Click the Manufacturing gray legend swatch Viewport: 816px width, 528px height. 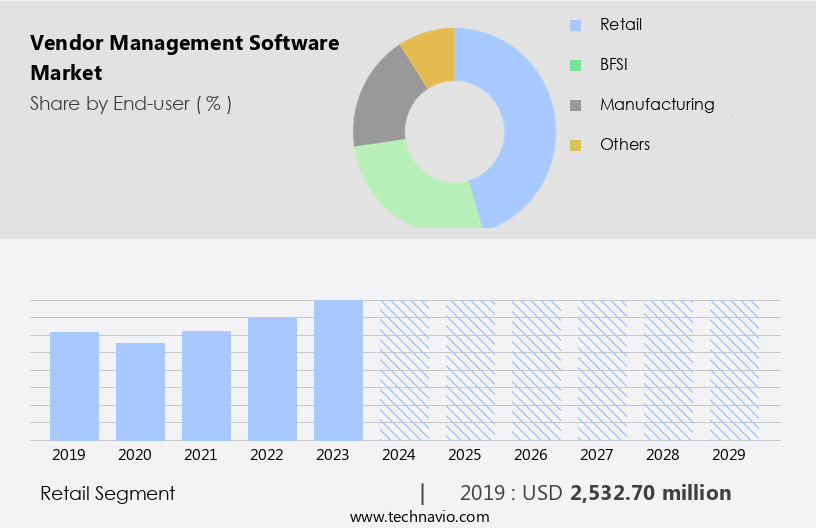pyautogui.click(x=575, y=105)
